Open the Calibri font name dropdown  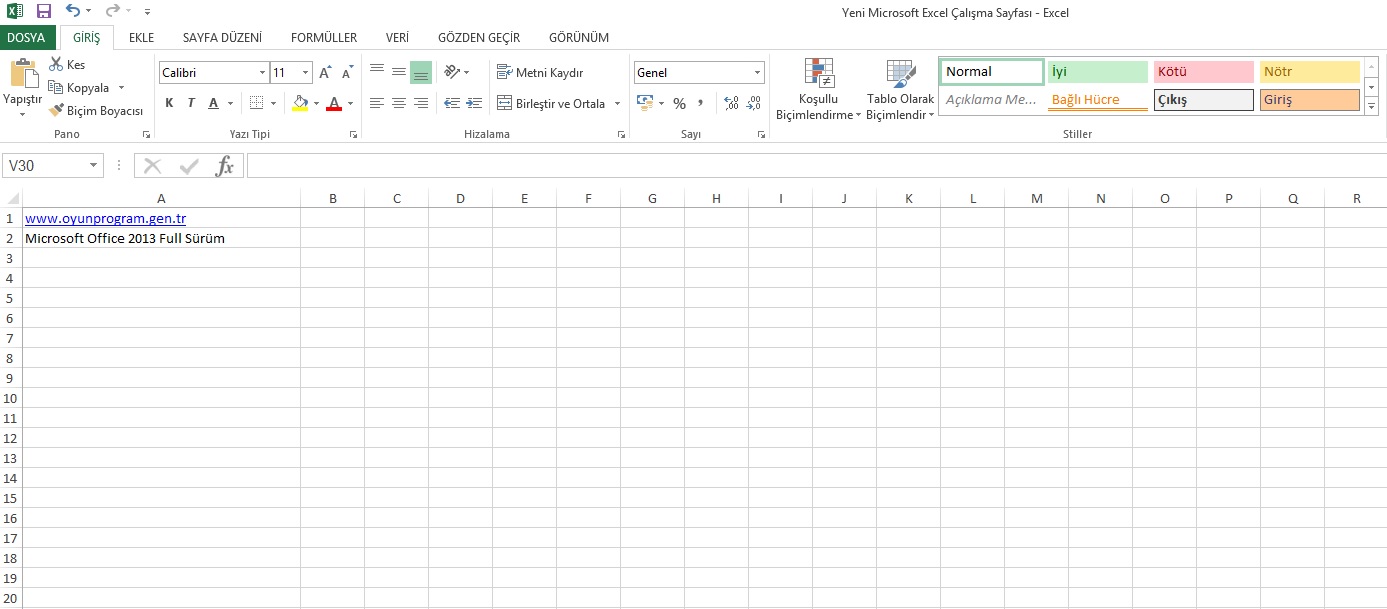262,73
